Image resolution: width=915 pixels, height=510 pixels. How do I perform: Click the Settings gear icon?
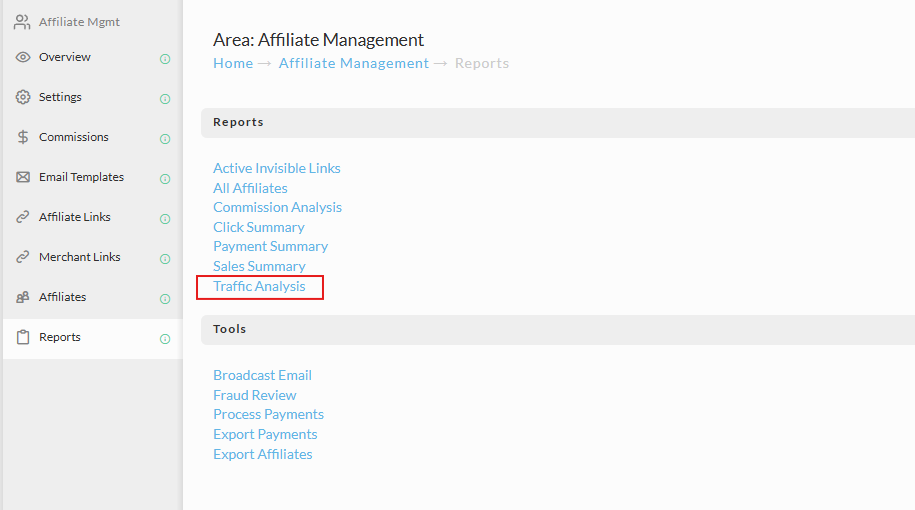coord(23,97)
